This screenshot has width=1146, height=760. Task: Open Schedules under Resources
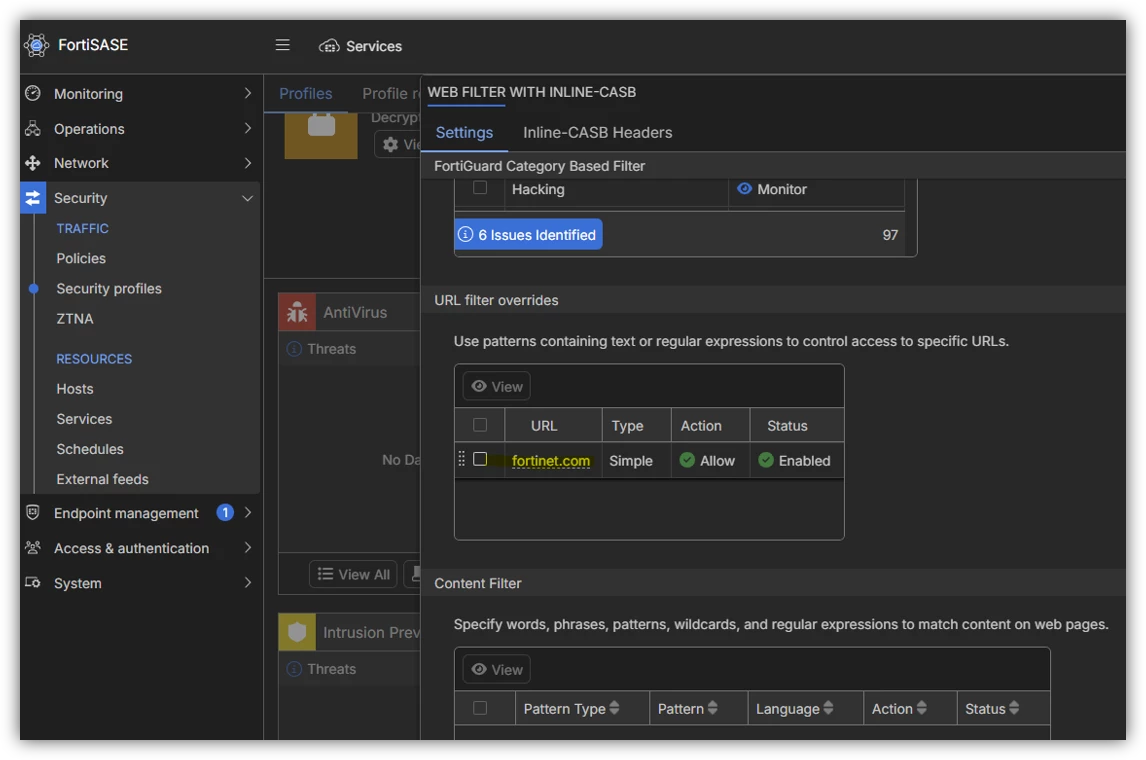click(90, 449)
